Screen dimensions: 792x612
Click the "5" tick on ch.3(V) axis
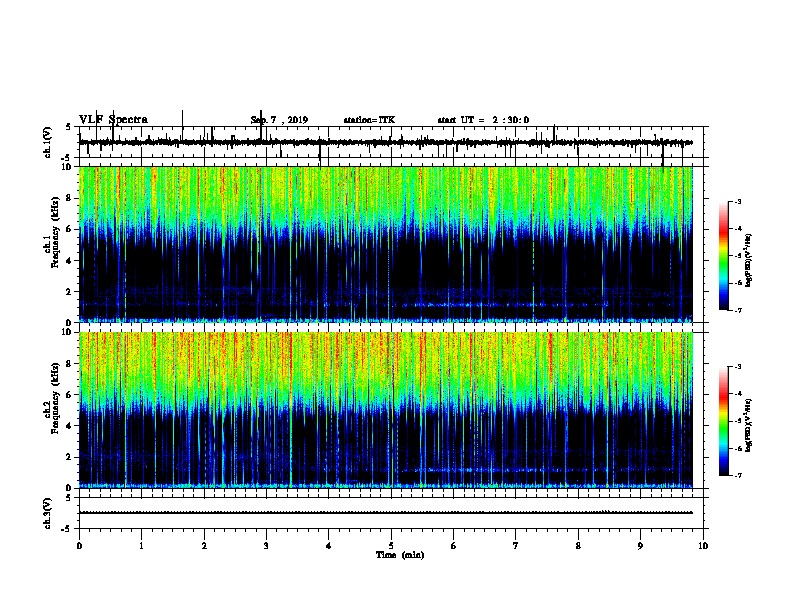[x=69, y=498]
